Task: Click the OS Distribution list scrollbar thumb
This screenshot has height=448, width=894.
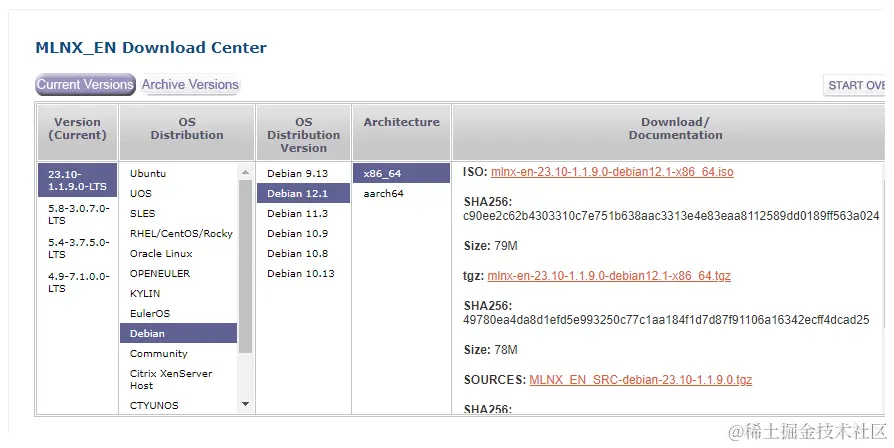Action: pos(245,266)
